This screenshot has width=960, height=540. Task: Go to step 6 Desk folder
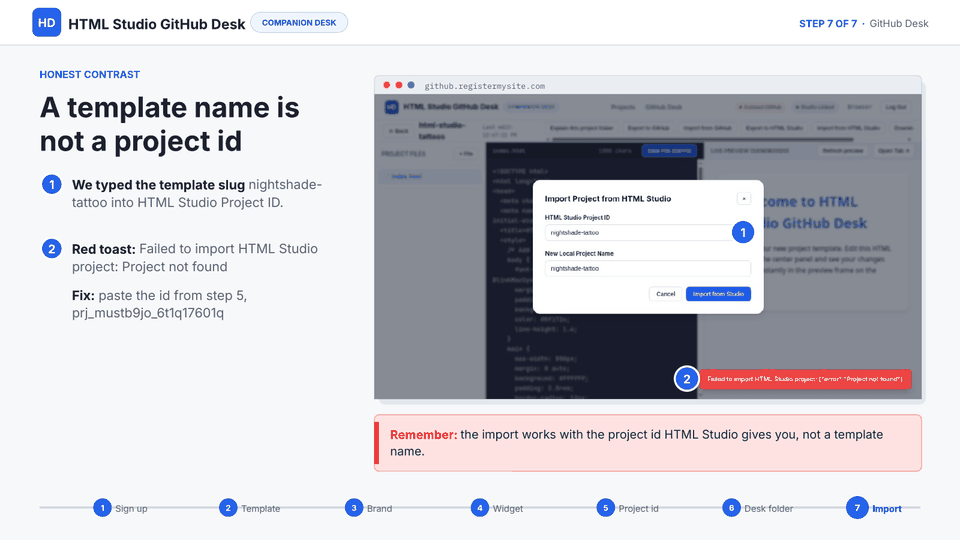click(758, 508)
